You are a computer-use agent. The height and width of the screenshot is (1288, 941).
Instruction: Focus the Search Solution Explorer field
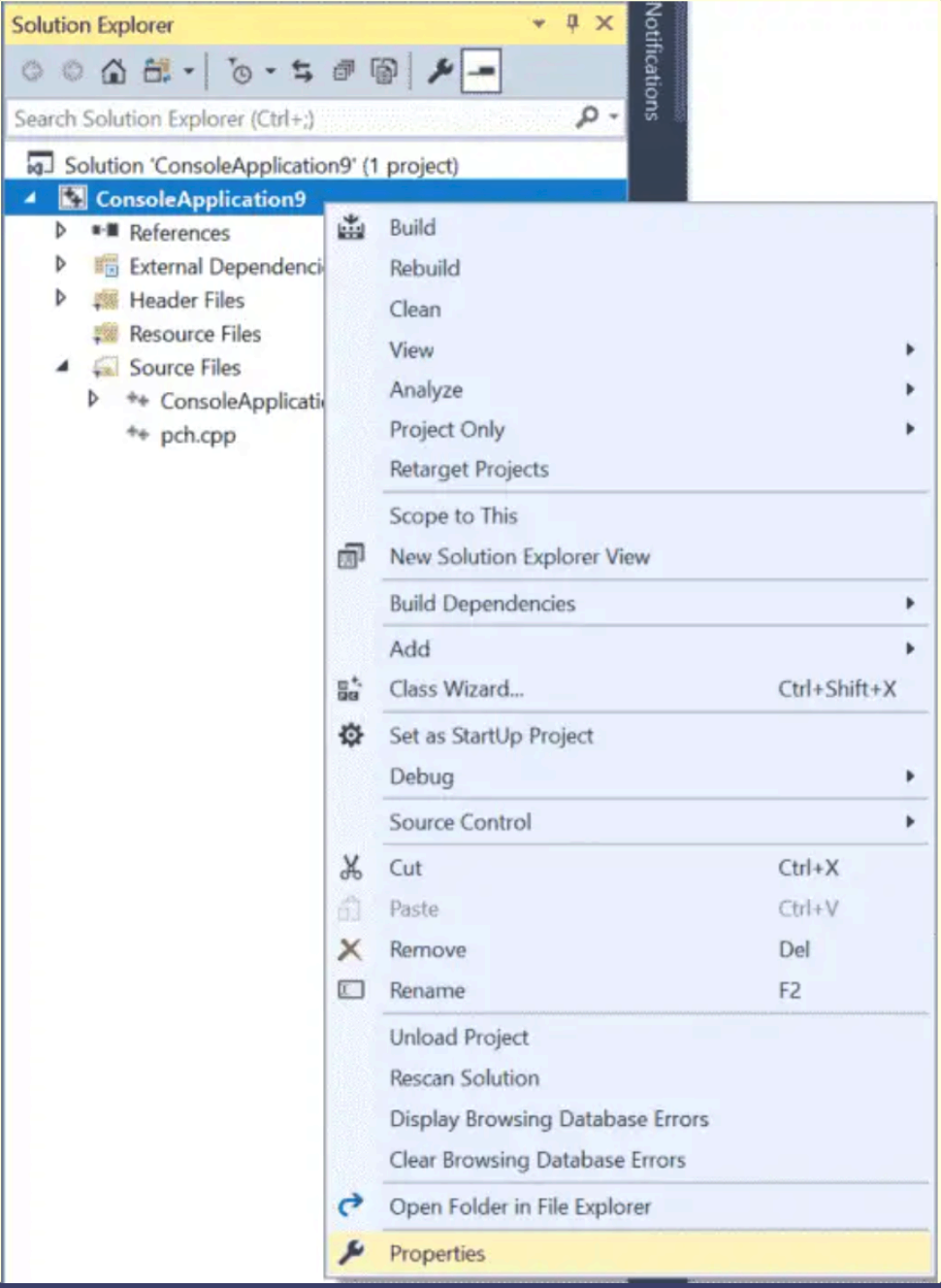coord(291,118)
